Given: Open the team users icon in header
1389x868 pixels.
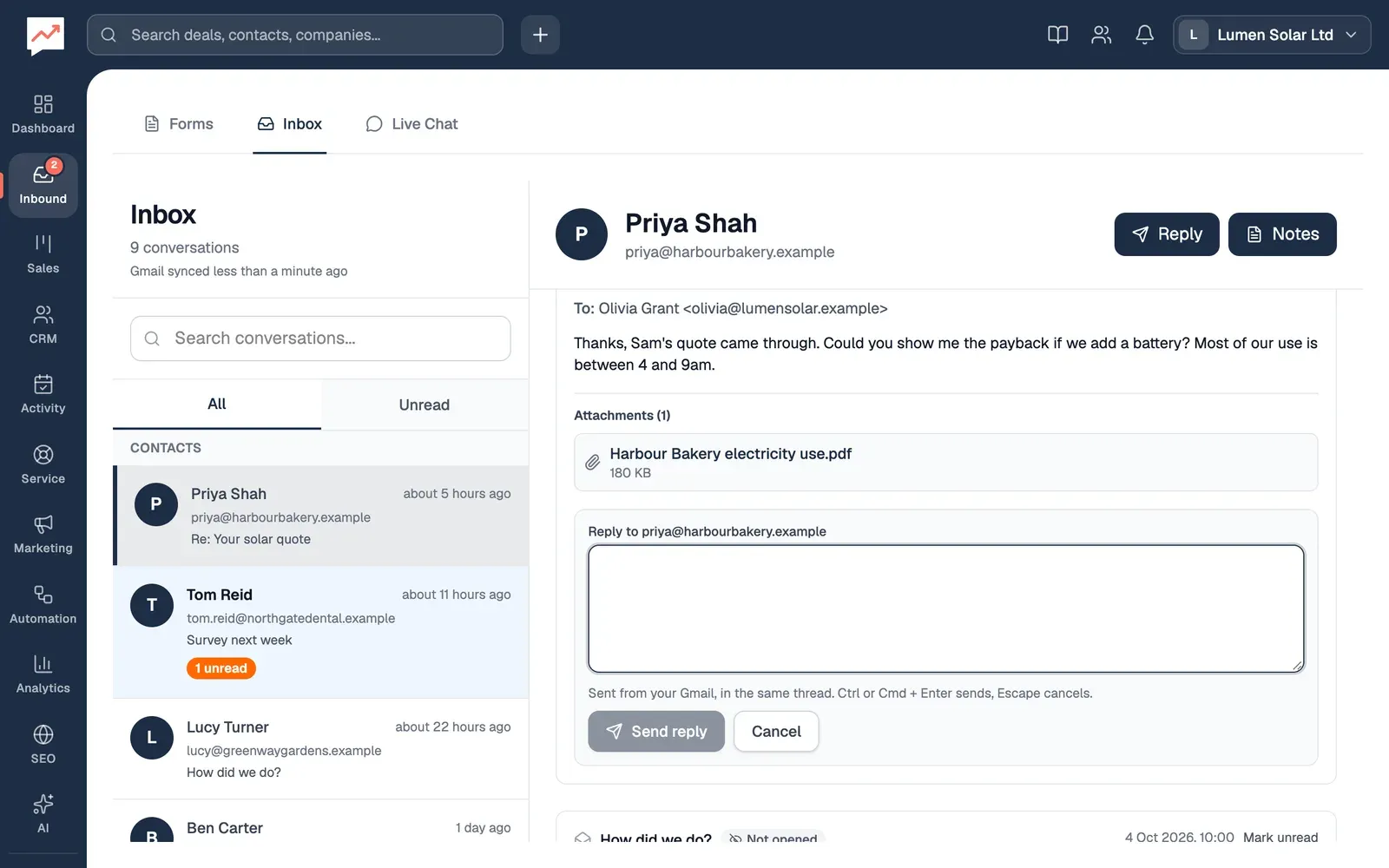Looking at the screenshot, I should pyautogui.click(x=1101, y=35).
